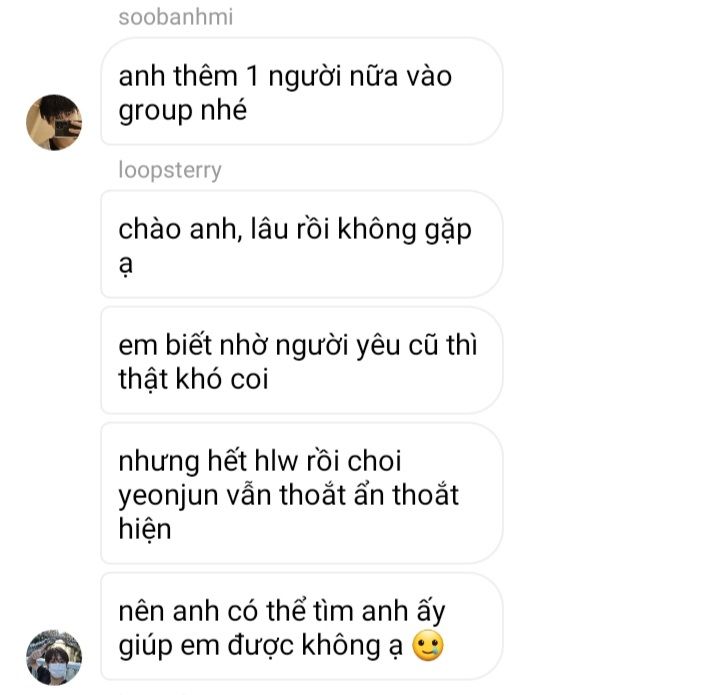Tap the smiling tear emoji in last message

tap(428, 646)
